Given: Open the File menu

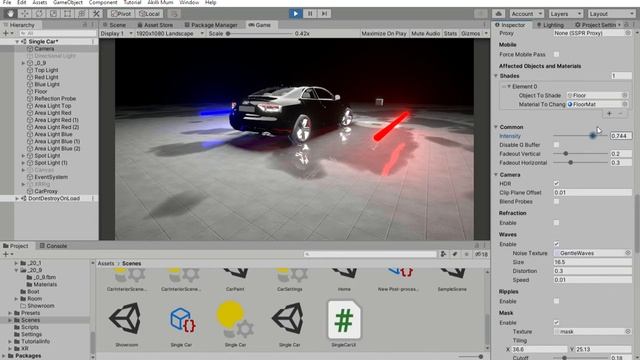Looking at the screenshot, I should (7, 2).
